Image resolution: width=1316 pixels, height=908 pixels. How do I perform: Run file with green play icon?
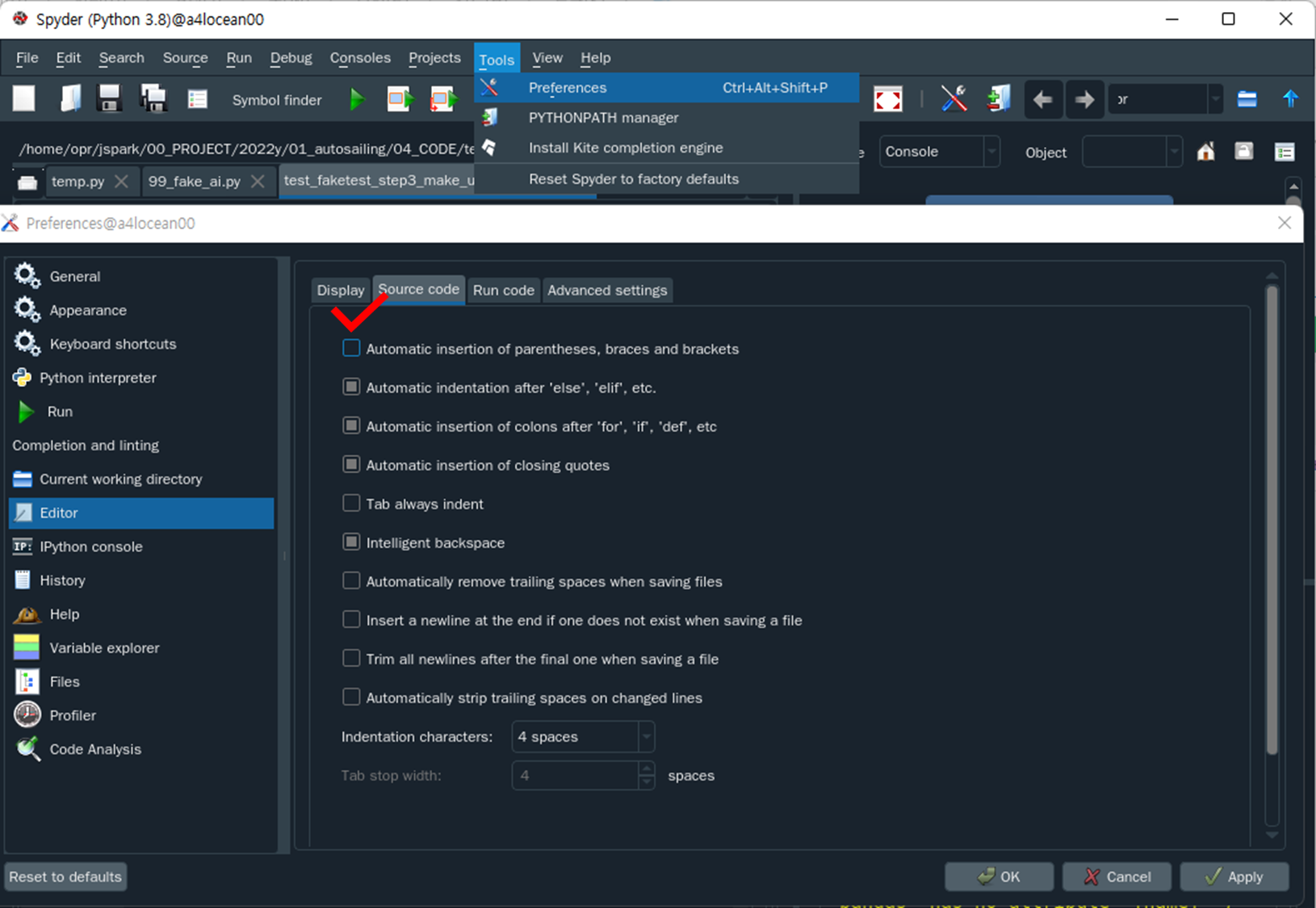[x=357, y=99]
